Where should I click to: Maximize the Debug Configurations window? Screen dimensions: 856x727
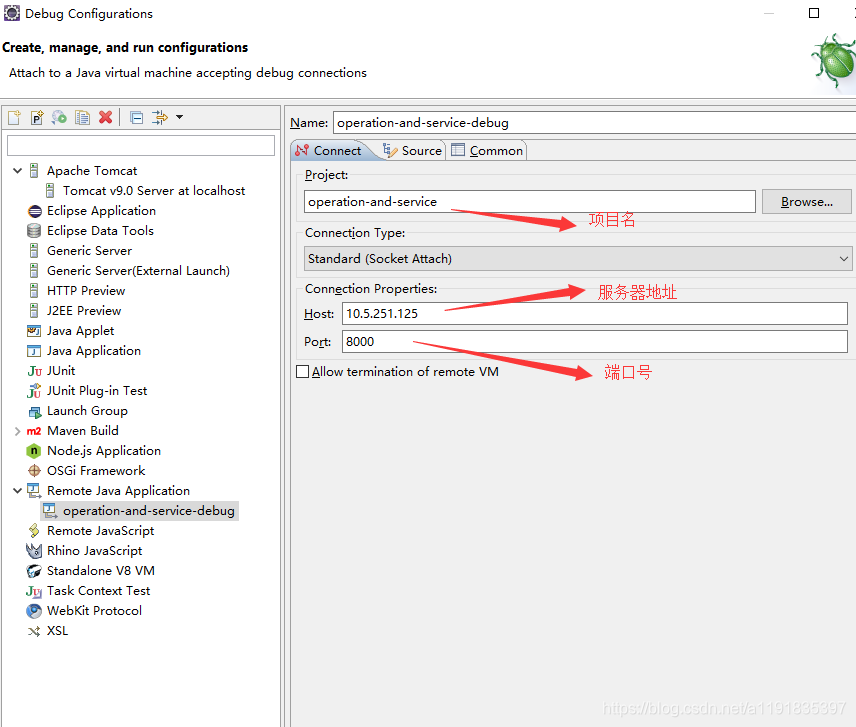coord(813,13)
